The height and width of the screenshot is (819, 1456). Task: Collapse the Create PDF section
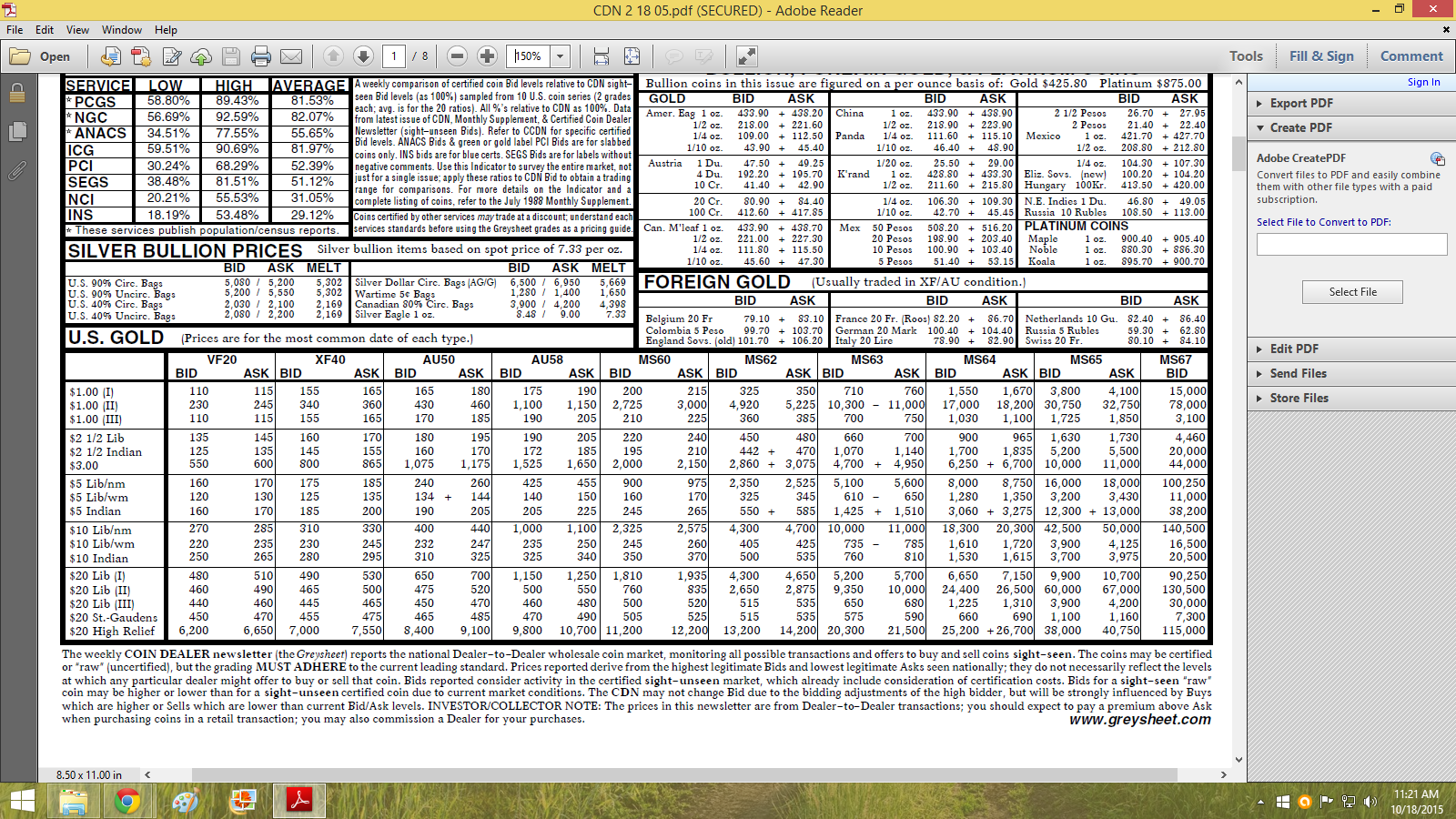[x=1300, y=127]
